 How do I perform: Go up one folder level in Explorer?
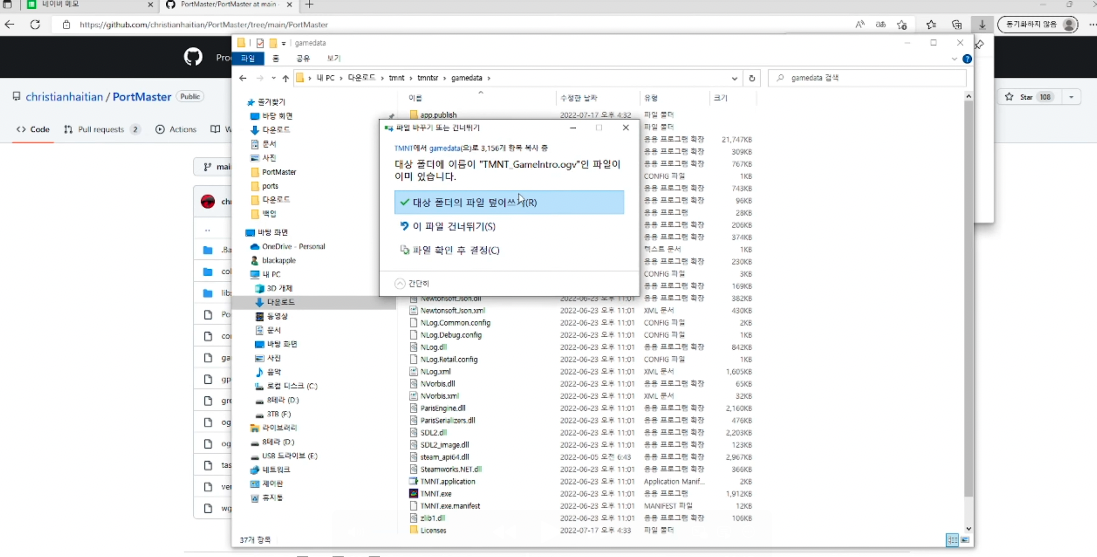click(x=286, y=78)
